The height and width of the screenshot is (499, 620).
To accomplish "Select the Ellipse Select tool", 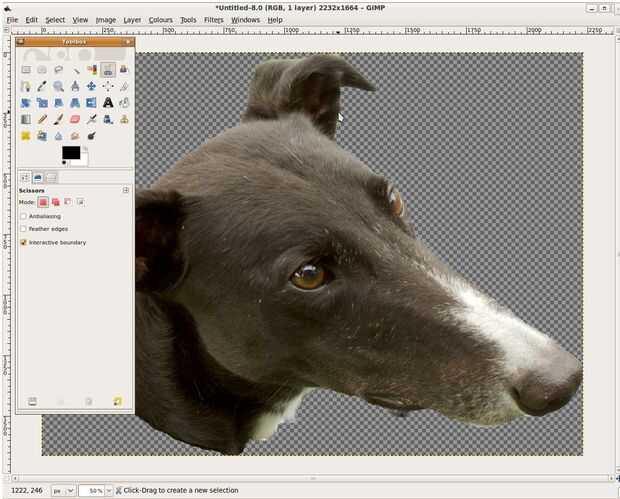I will click(x=42, y=70).
